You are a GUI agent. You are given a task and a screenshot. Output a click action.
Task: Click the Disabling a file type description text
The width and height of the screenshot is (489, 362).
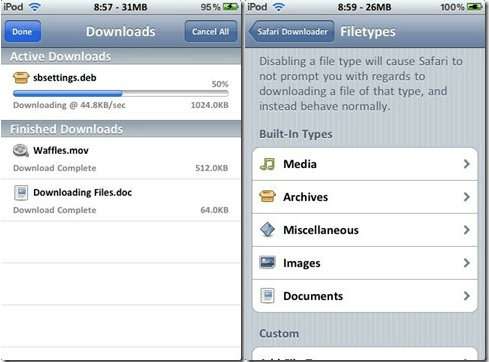tap(361, 84)
